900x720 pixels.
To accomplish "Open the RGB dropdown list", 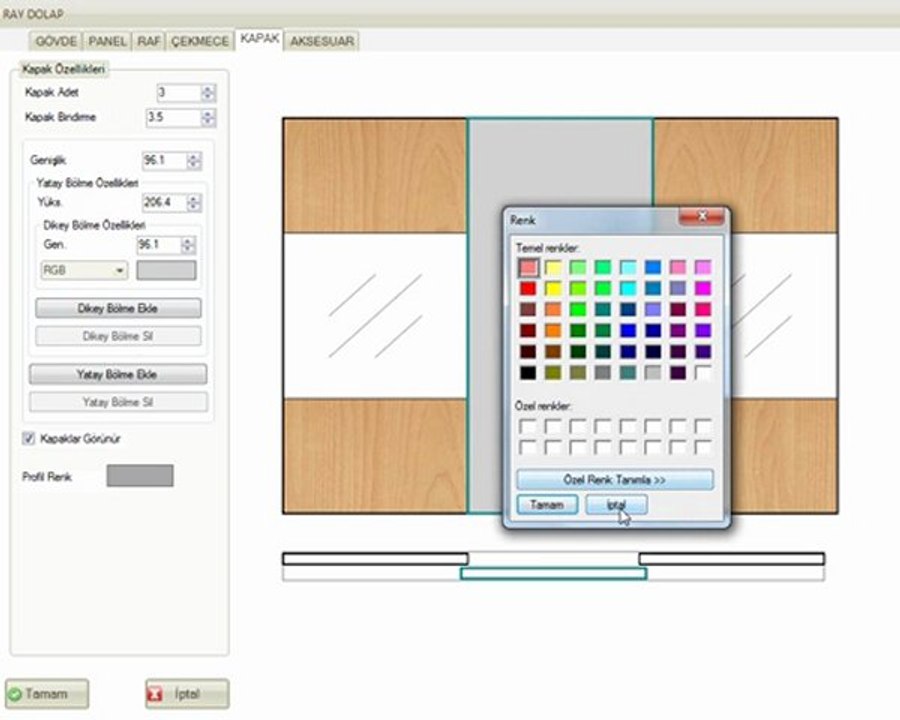I will 84,270.
